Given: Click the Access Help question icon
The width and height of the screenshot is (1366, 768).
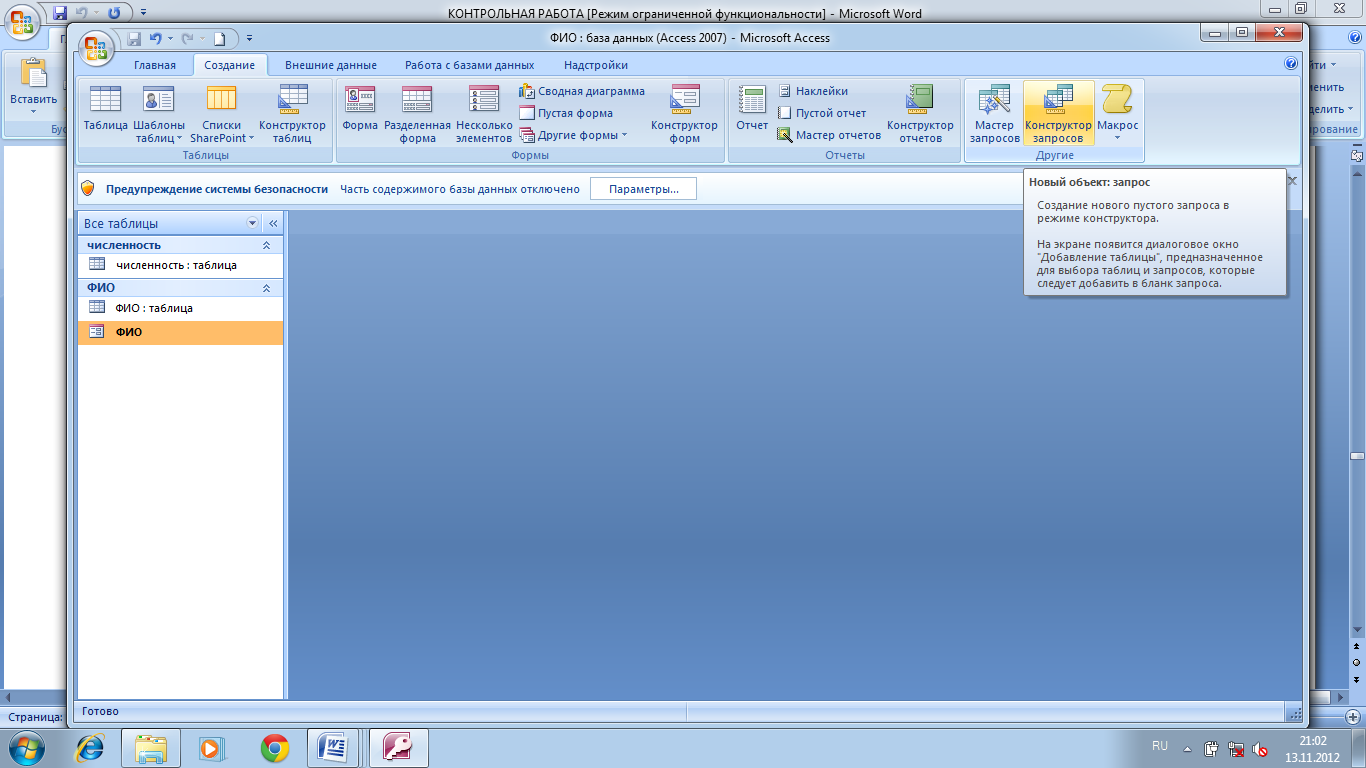Looking at the screenshot, I should click(x=1291, y=64).
